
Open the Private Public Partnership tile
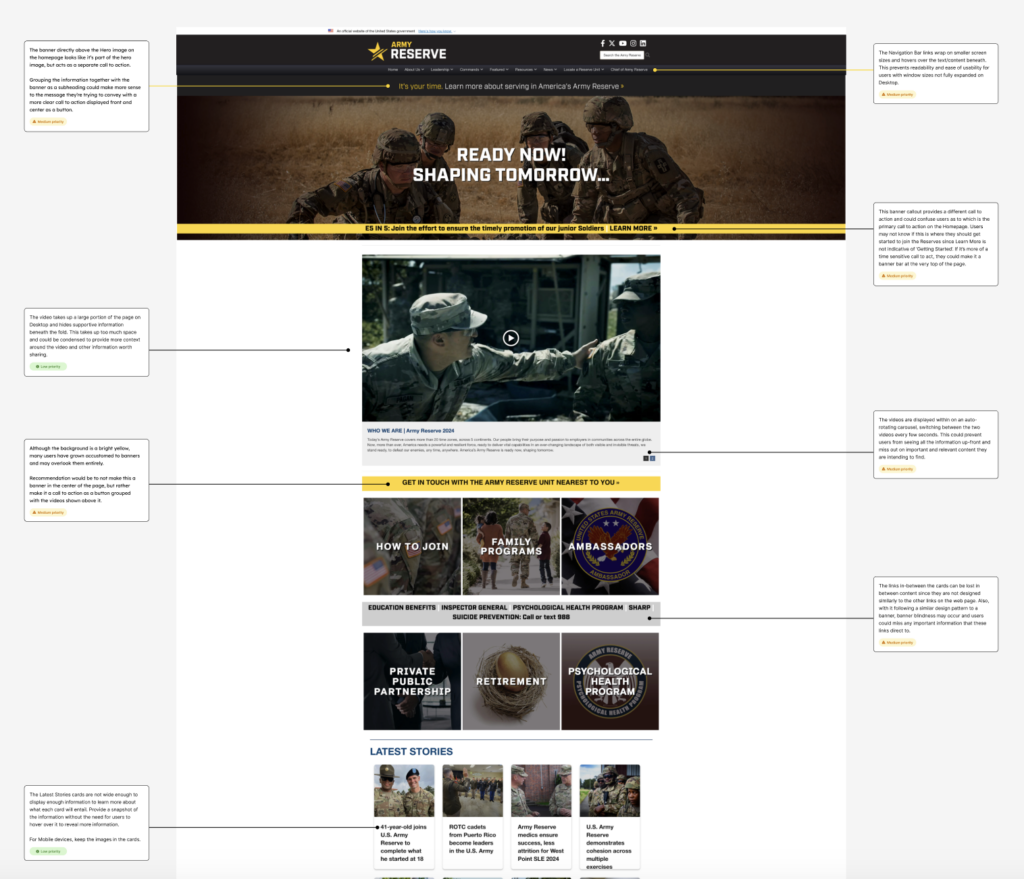[412, 681]
